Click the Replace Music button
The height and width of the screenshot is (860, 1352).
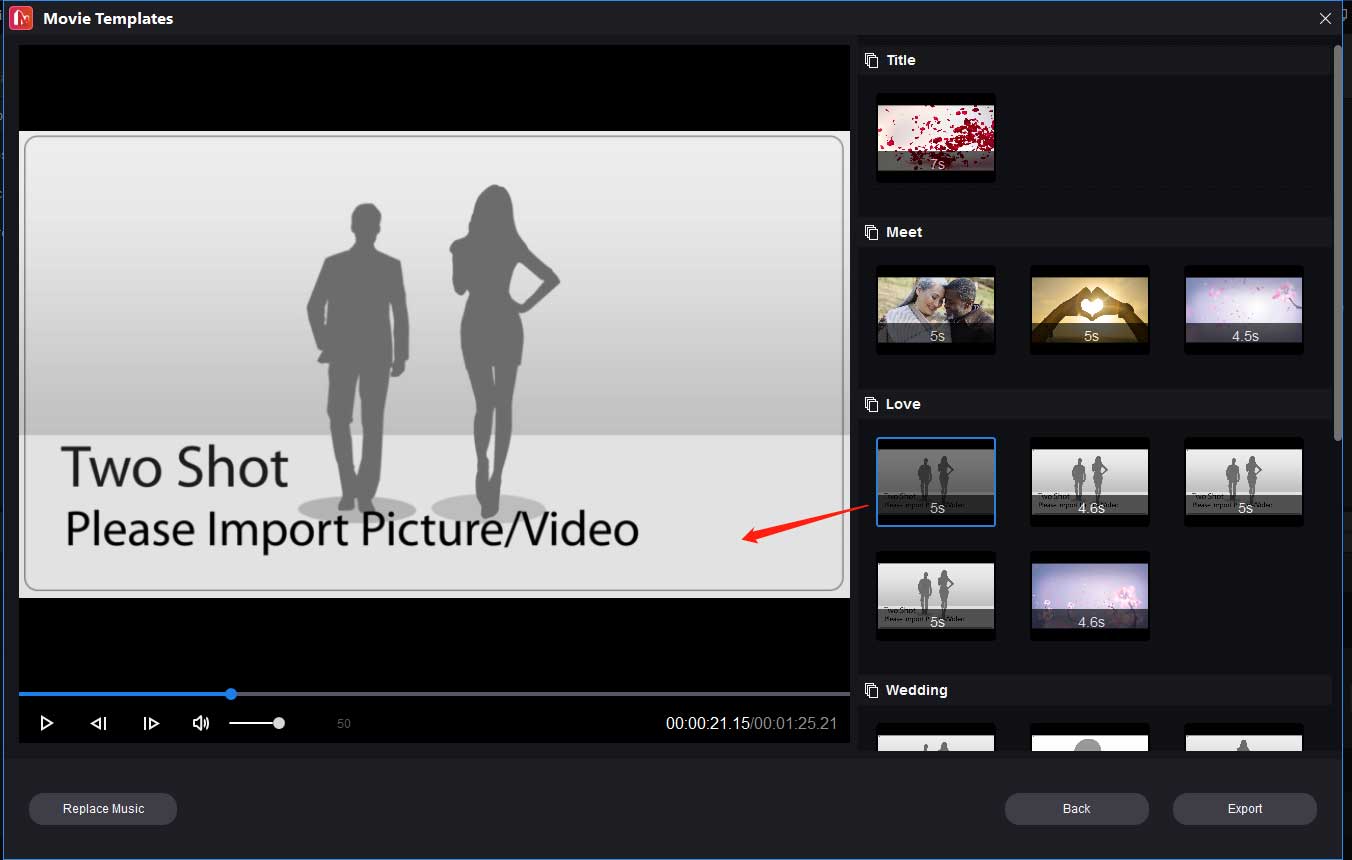[x=103, y=809]
